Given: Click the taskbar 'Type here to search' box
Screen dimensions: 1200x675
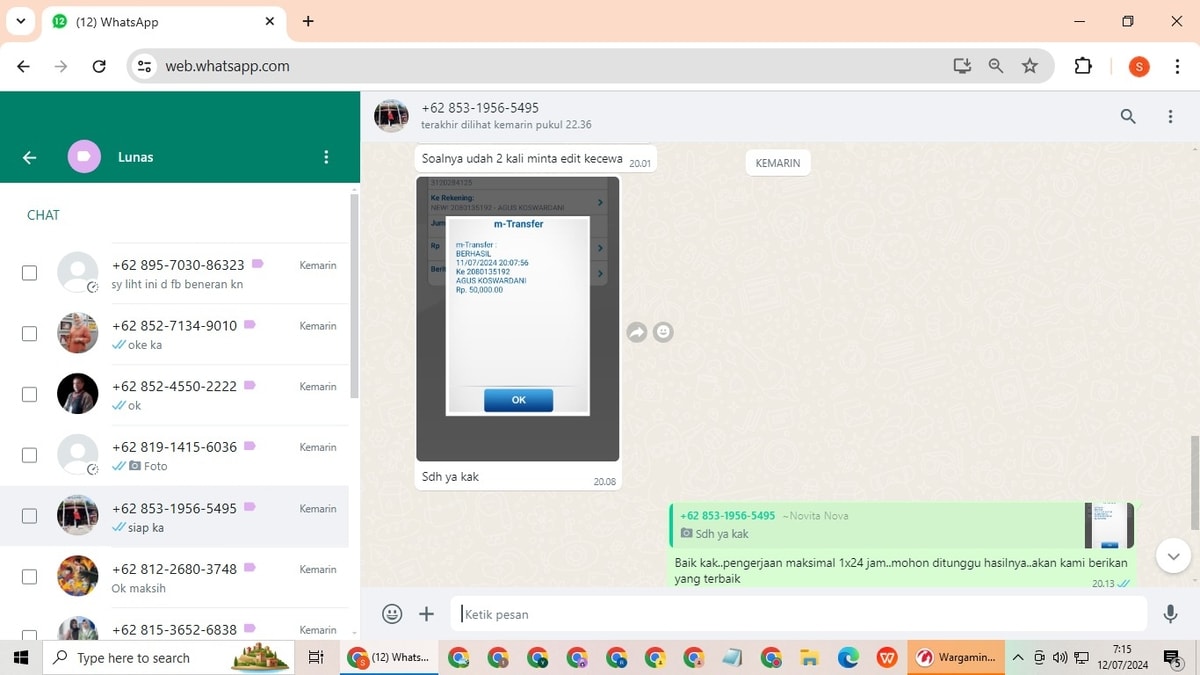Looking at the screenshot, I should [x=168, y=658].
